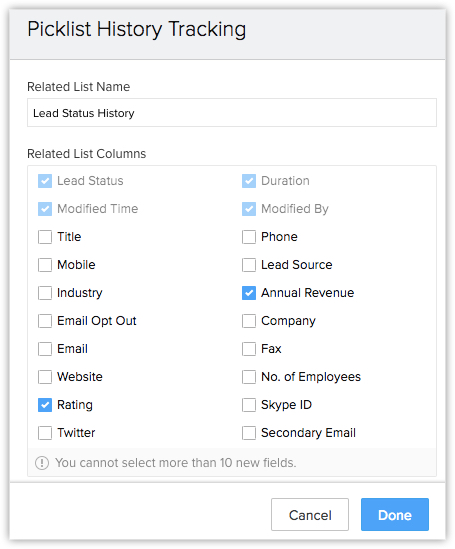Enable the No. of Employees checkbox

[249, 377]
